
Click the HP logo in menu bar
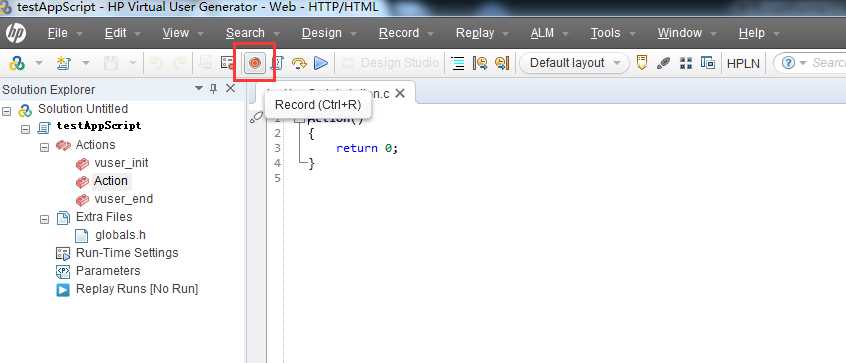pyautogui.click(x=16, y=33)
